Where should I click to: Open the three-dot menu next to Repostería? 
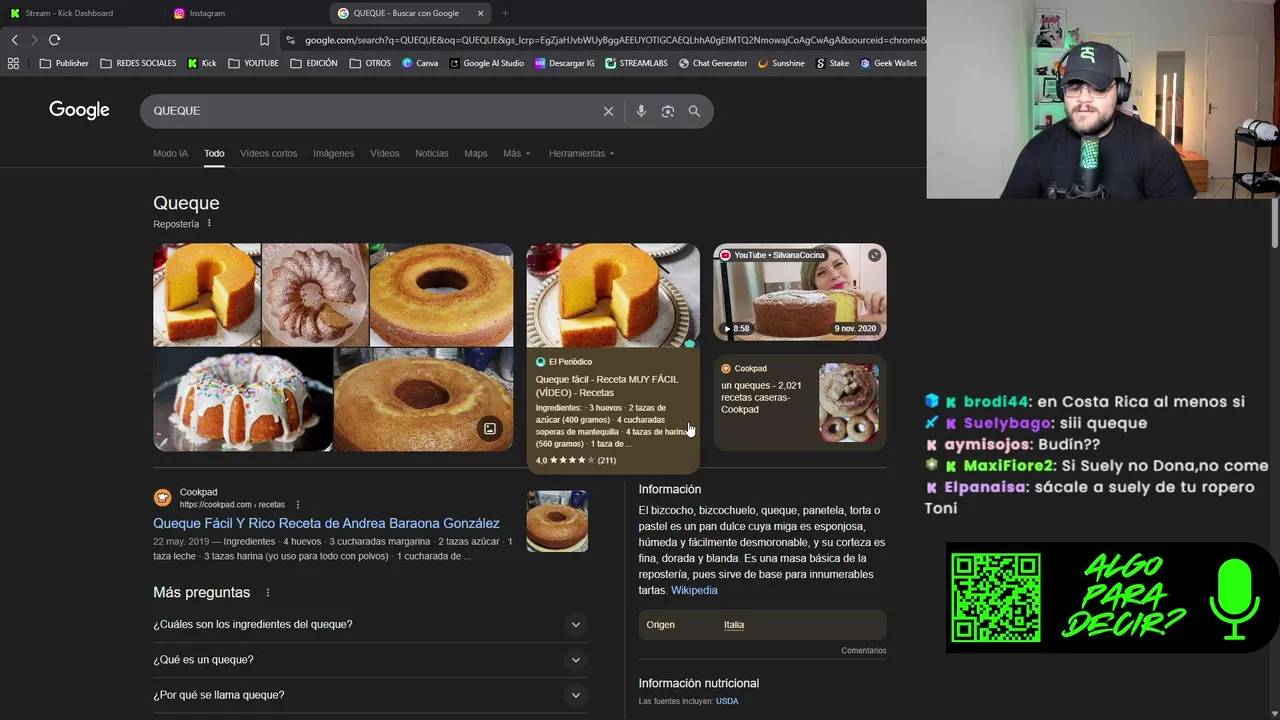click(x=209, y=224)
